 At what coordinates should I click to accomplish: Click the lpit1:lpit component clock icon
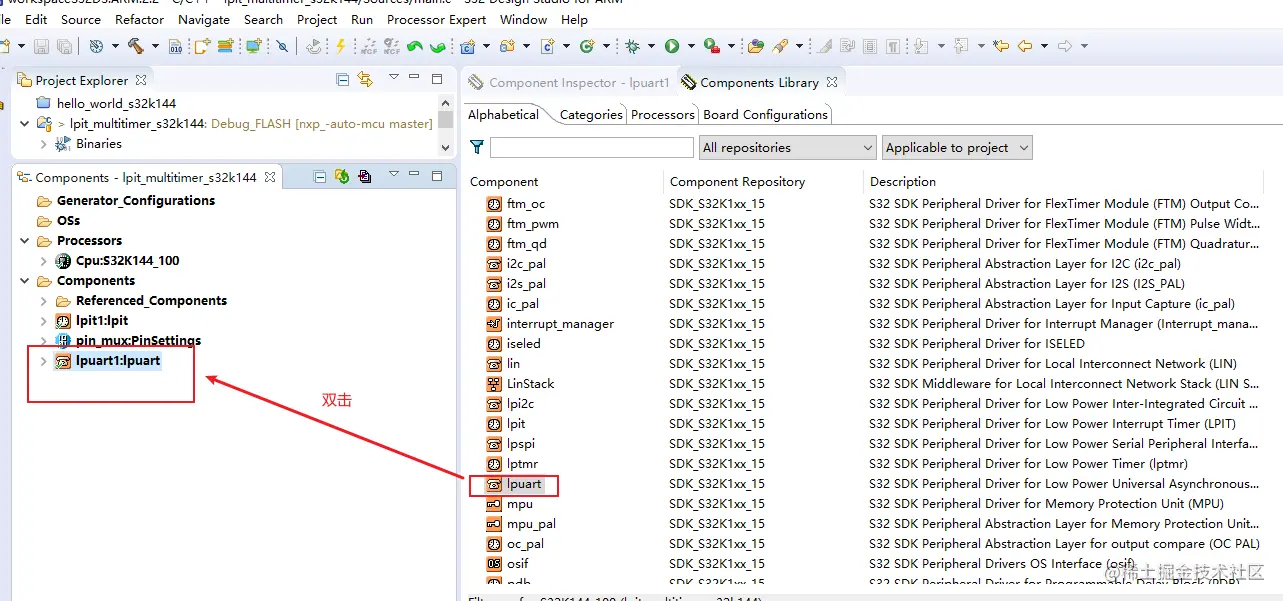click(x=63, y=321)
